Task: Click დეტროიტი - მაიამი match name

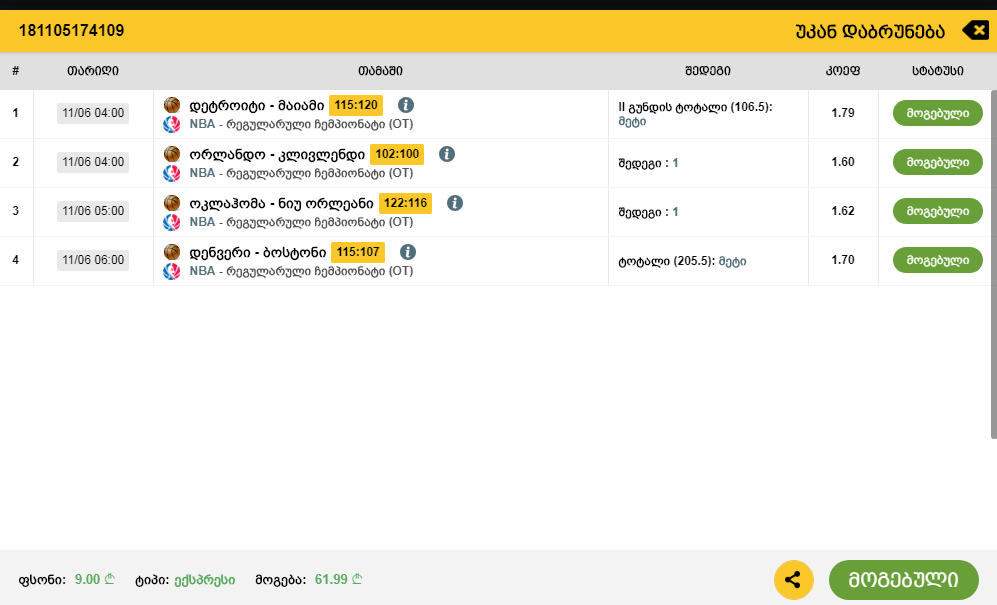Action: click(x=257, y=106)
